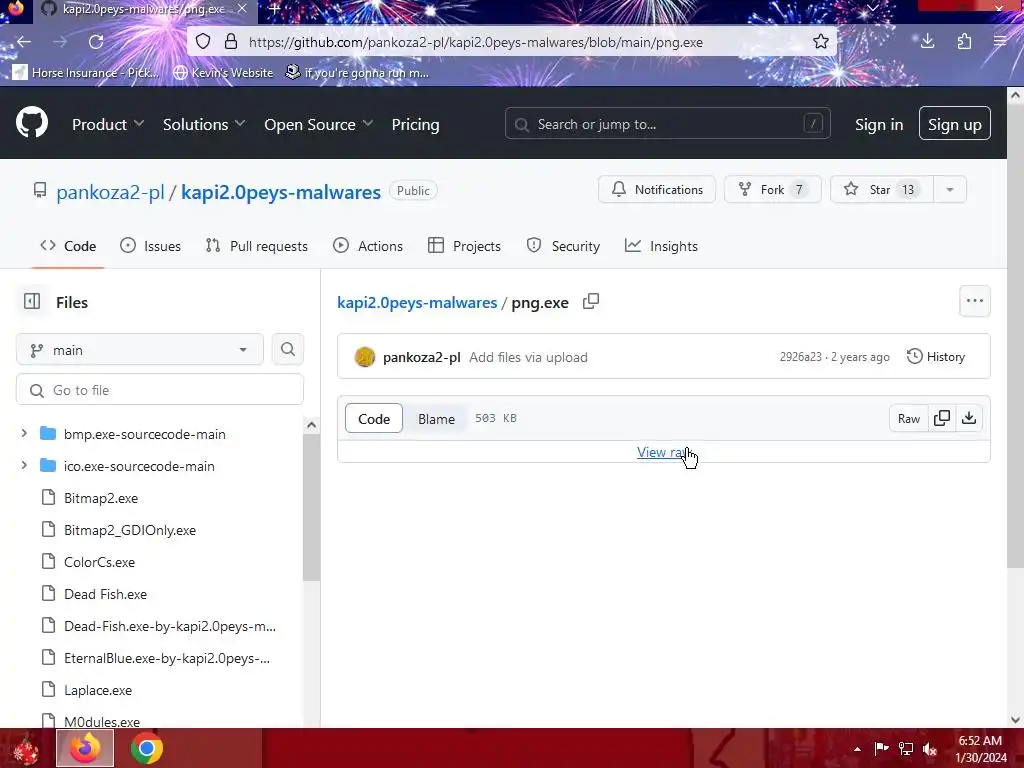Open Firefox extensions puzzle icon
The width and height of the screenshot is (1024, 768).
964,42
